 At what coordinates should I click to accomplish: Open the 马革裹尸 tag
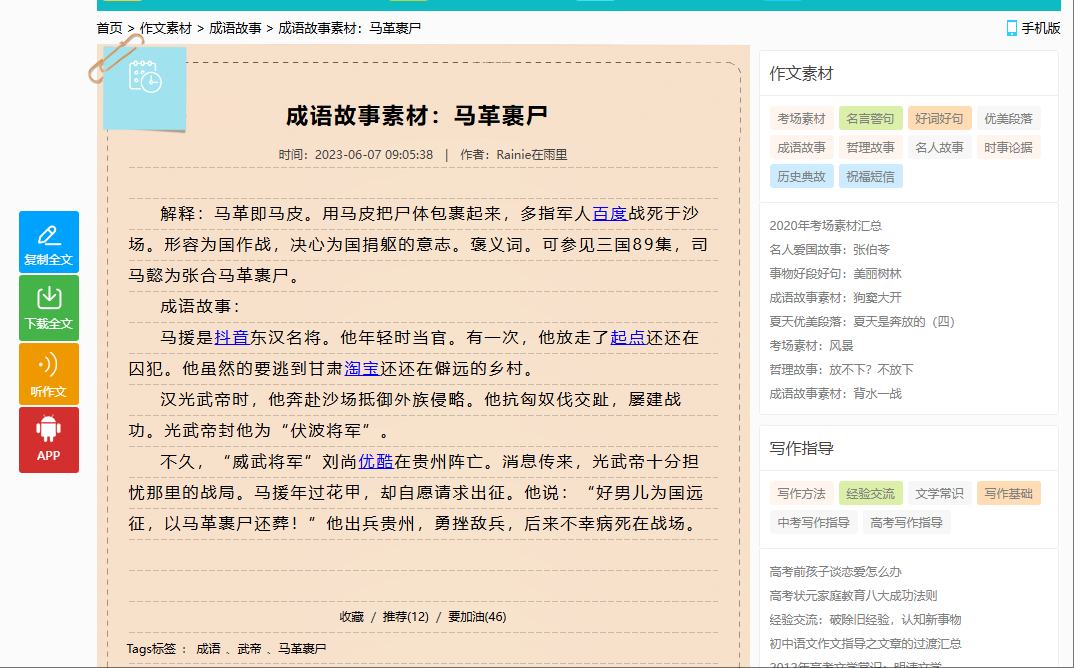coord(302,649)
